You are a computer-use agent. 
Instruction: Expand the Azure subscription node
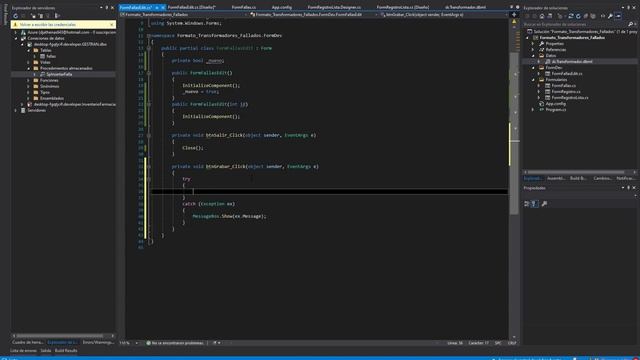(x=16, y=32)
